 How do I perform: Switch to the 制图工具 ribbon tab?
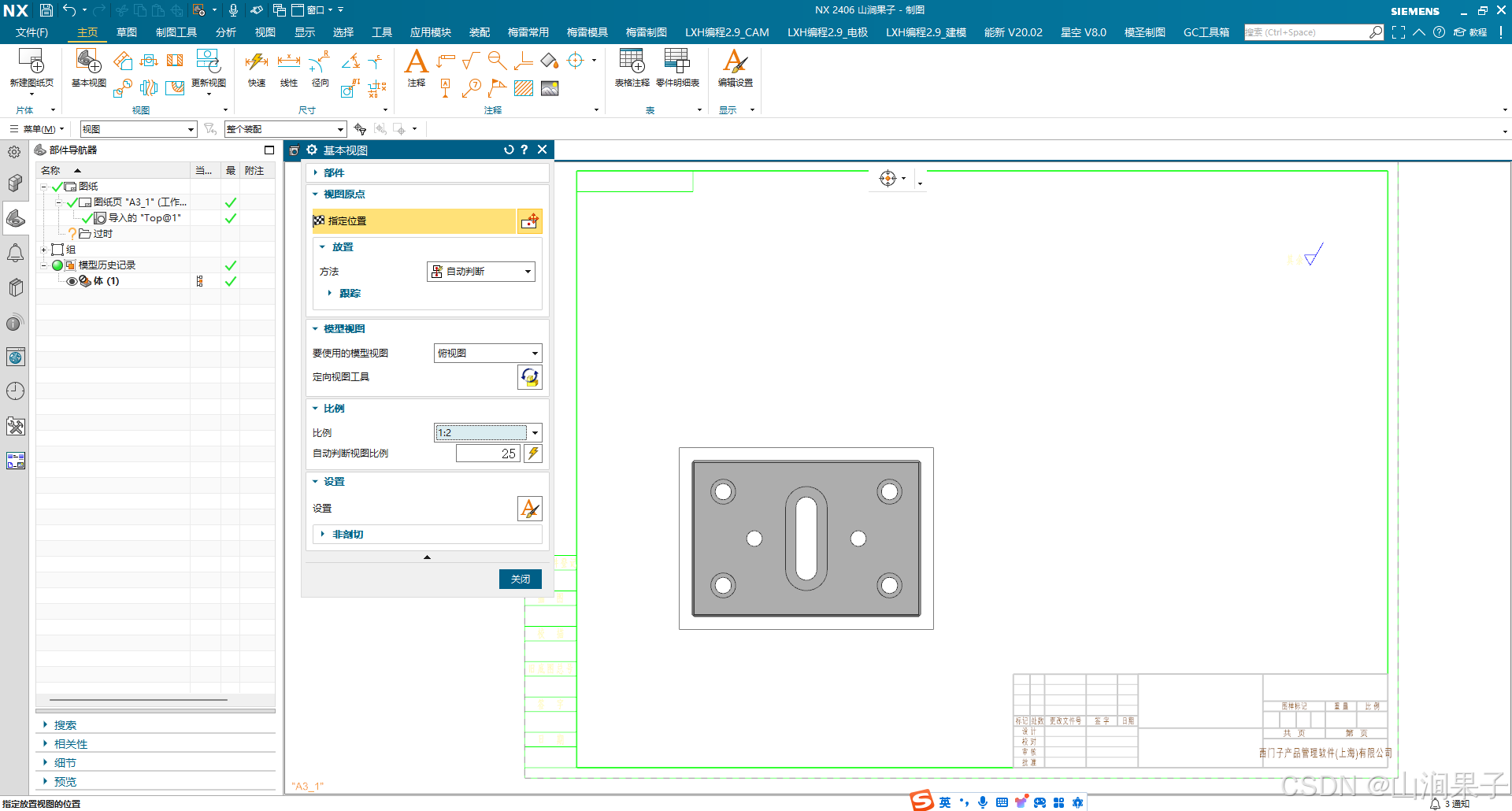[x=176, y=32]
